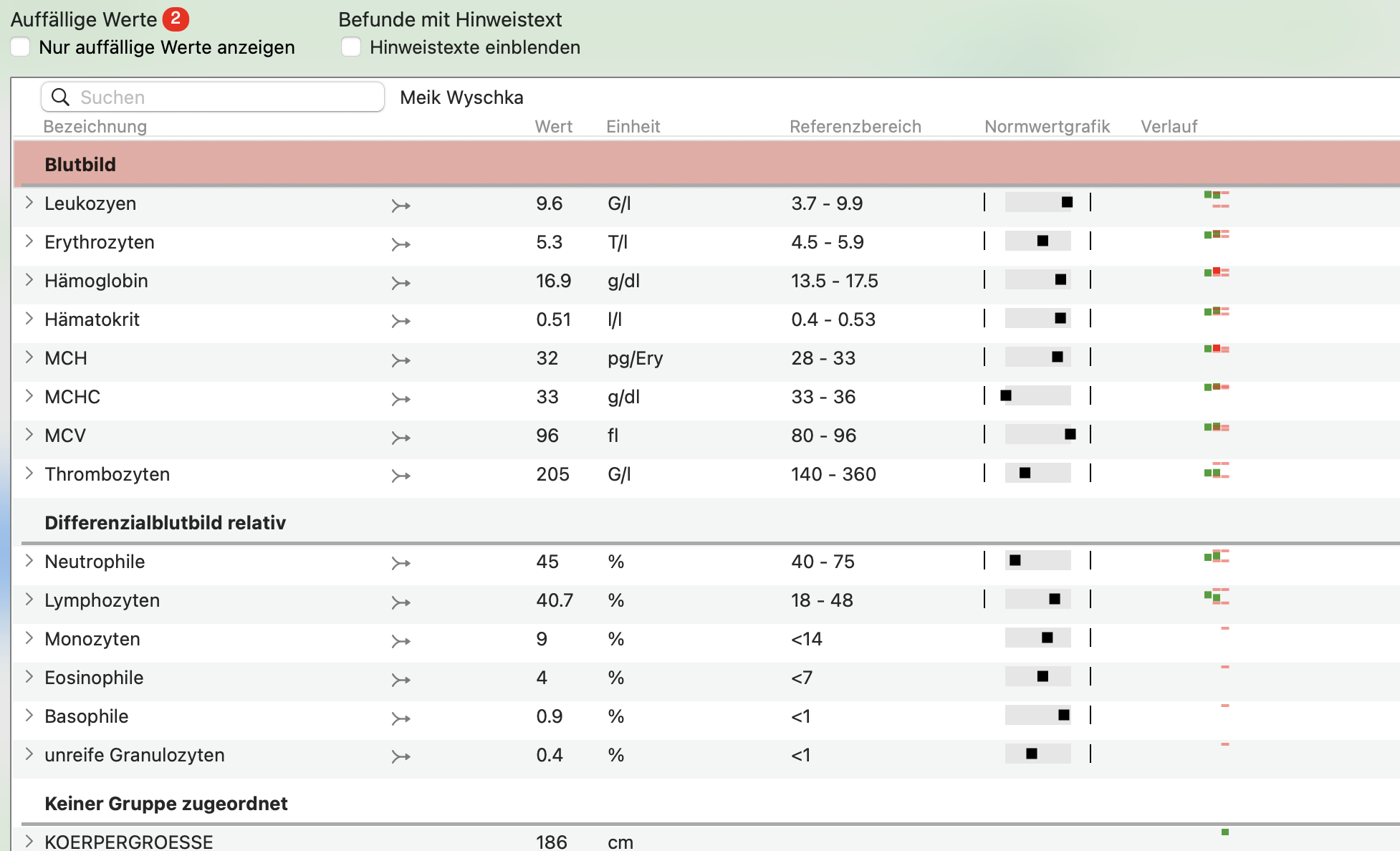Click the arrow icon in Lymphozyten row
Viewport: 1400px width, 851px height.
[401, 603]
